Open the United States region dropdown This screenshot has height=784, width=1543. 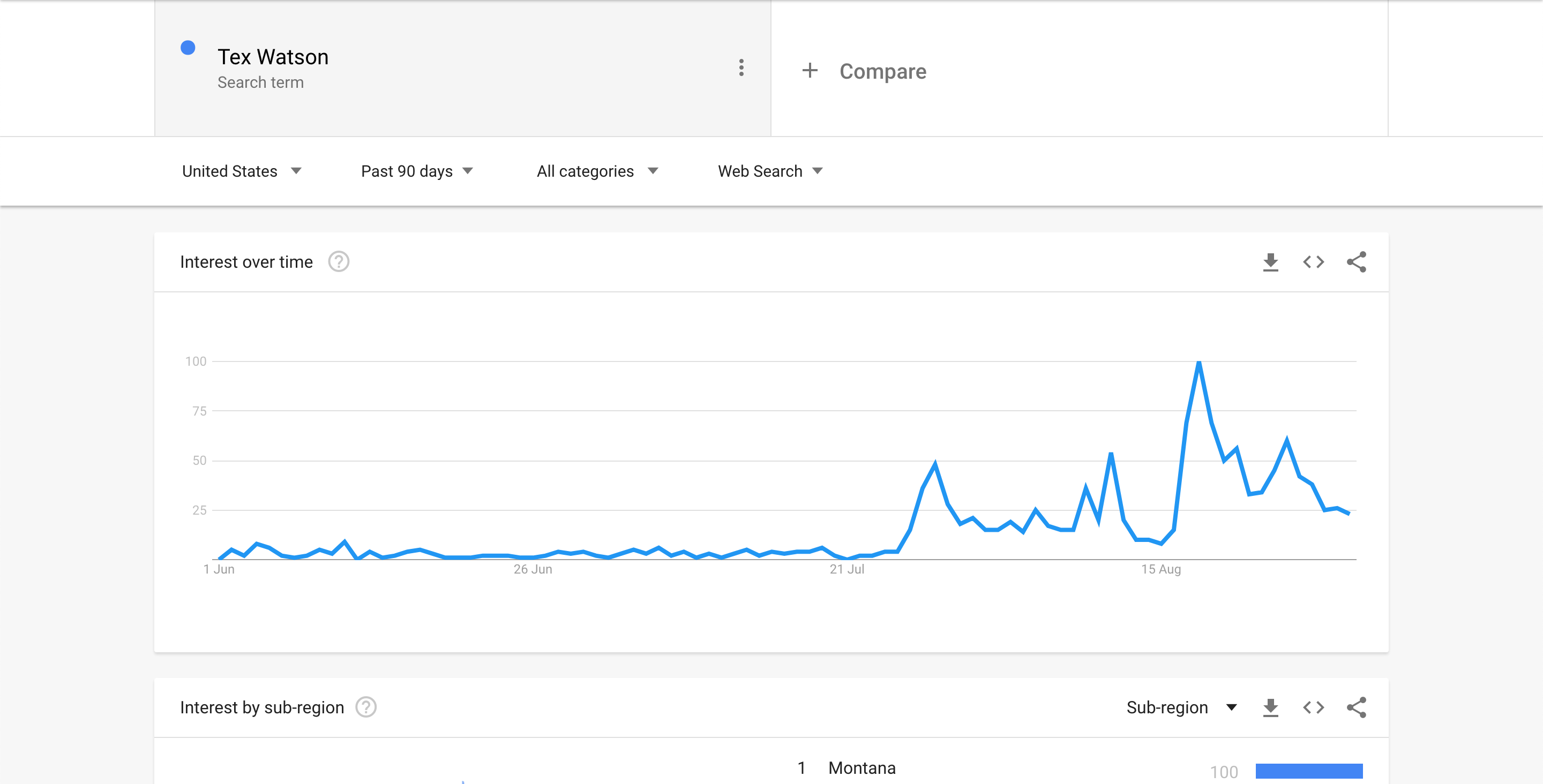coord(240,171)
